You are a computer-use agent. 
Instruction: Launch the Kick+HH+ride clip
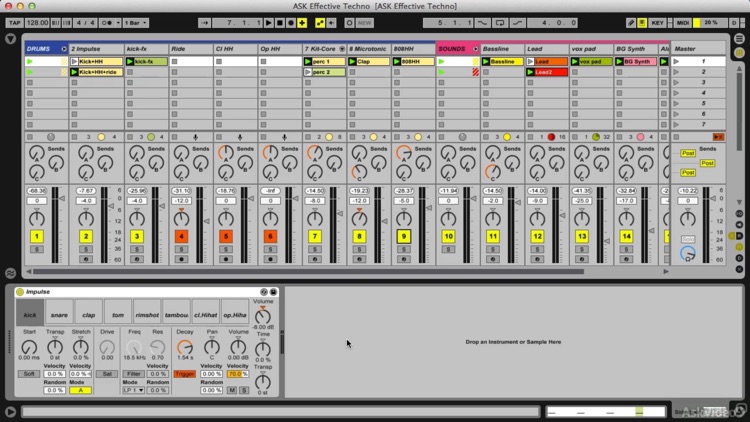(x=74, y=72)
